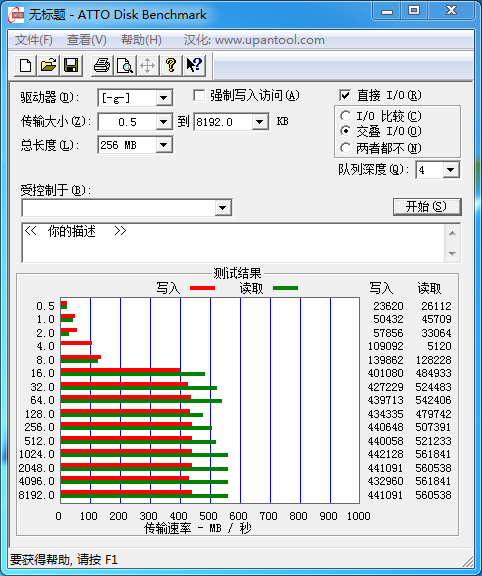Open the 总长度 256 MB dropdown
Viewport: 482px width, 576px height.
163,145
